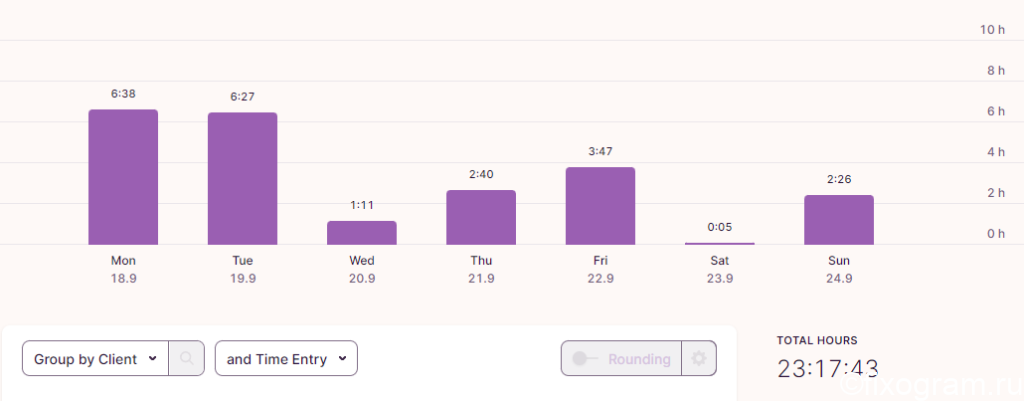Expand the and Time Entry dropdown
This screenshot has height=401, width=1024.
pyautogui.click(x=286, y=359)
